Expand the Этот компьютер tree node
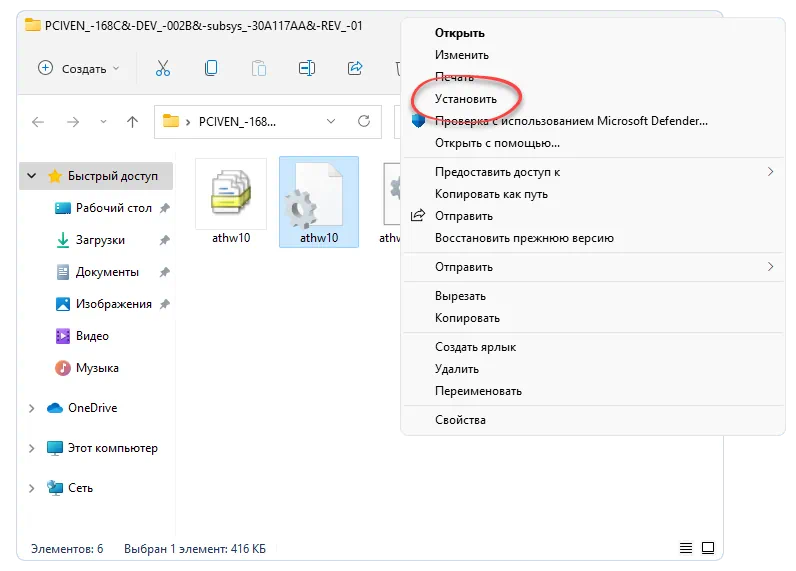Viewport: 796px width, 571px height. point(31,448)
